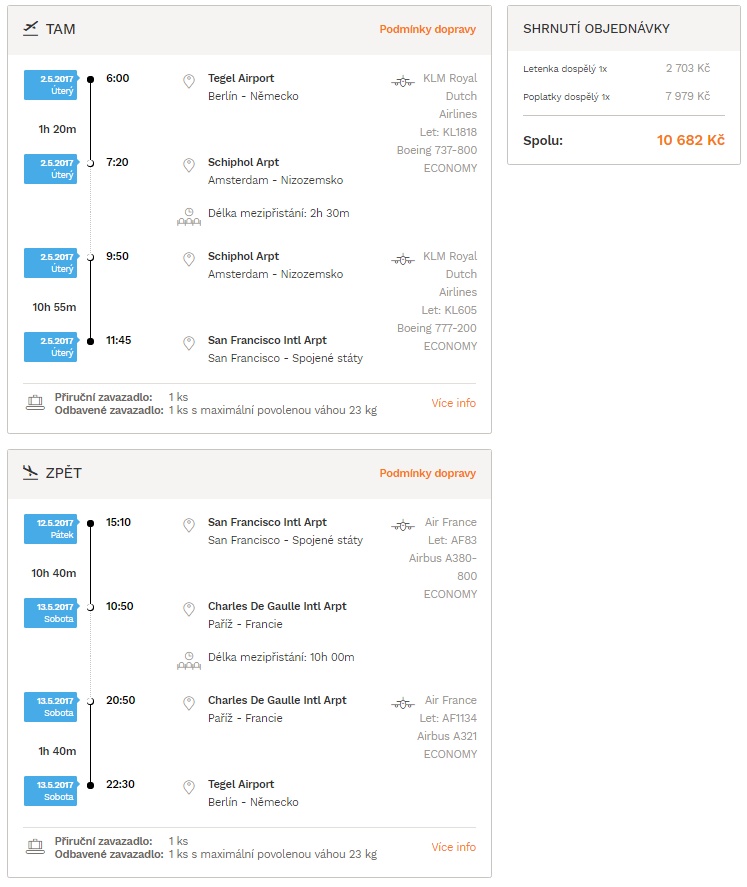The width and height of the screenshot is (747, 887).
Task: Click layover waiting icon for 2h 30m stop
Action: coord(189,217)
